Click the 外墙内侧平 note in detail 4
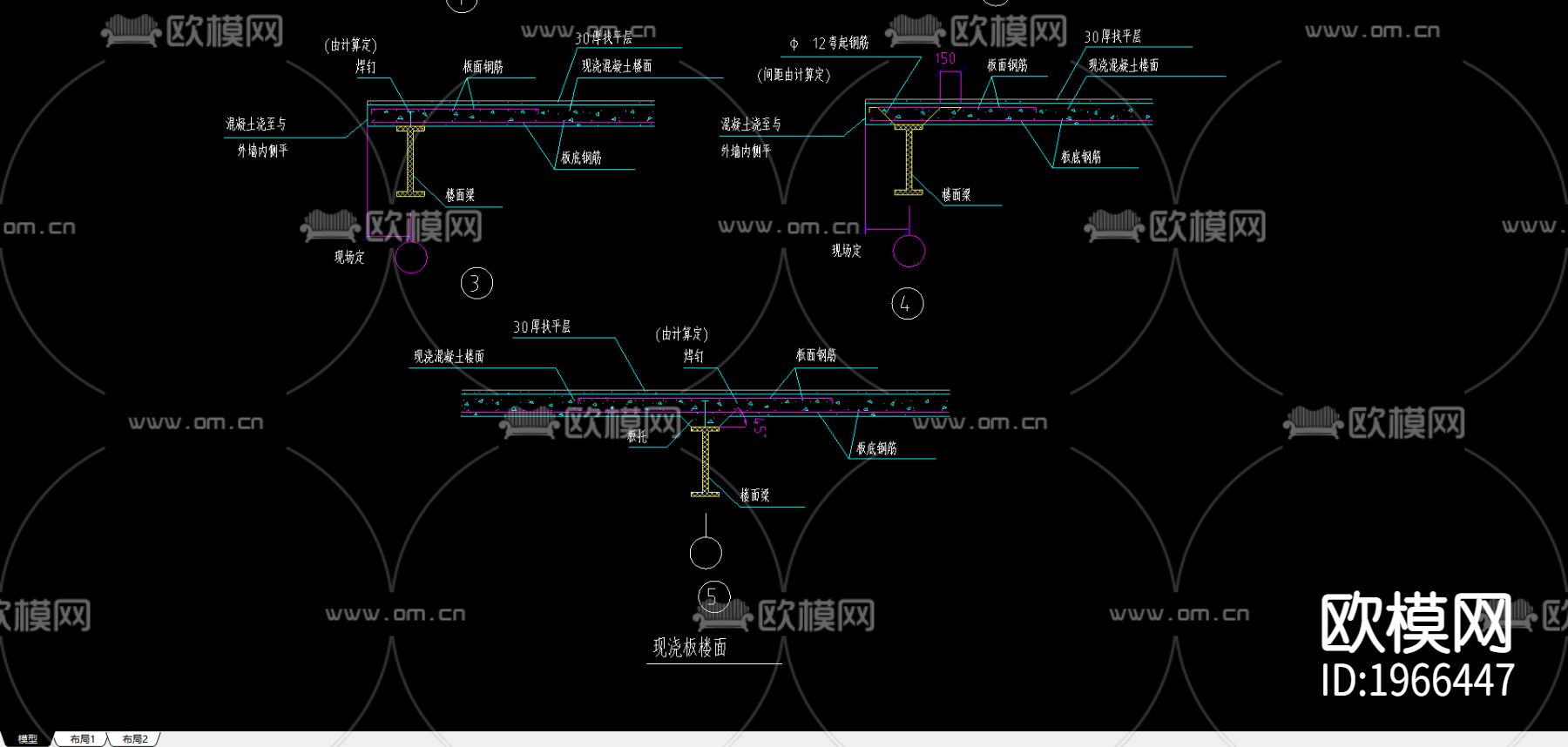The height and width of the screenshot is (747, 1568). coord(746,151)
